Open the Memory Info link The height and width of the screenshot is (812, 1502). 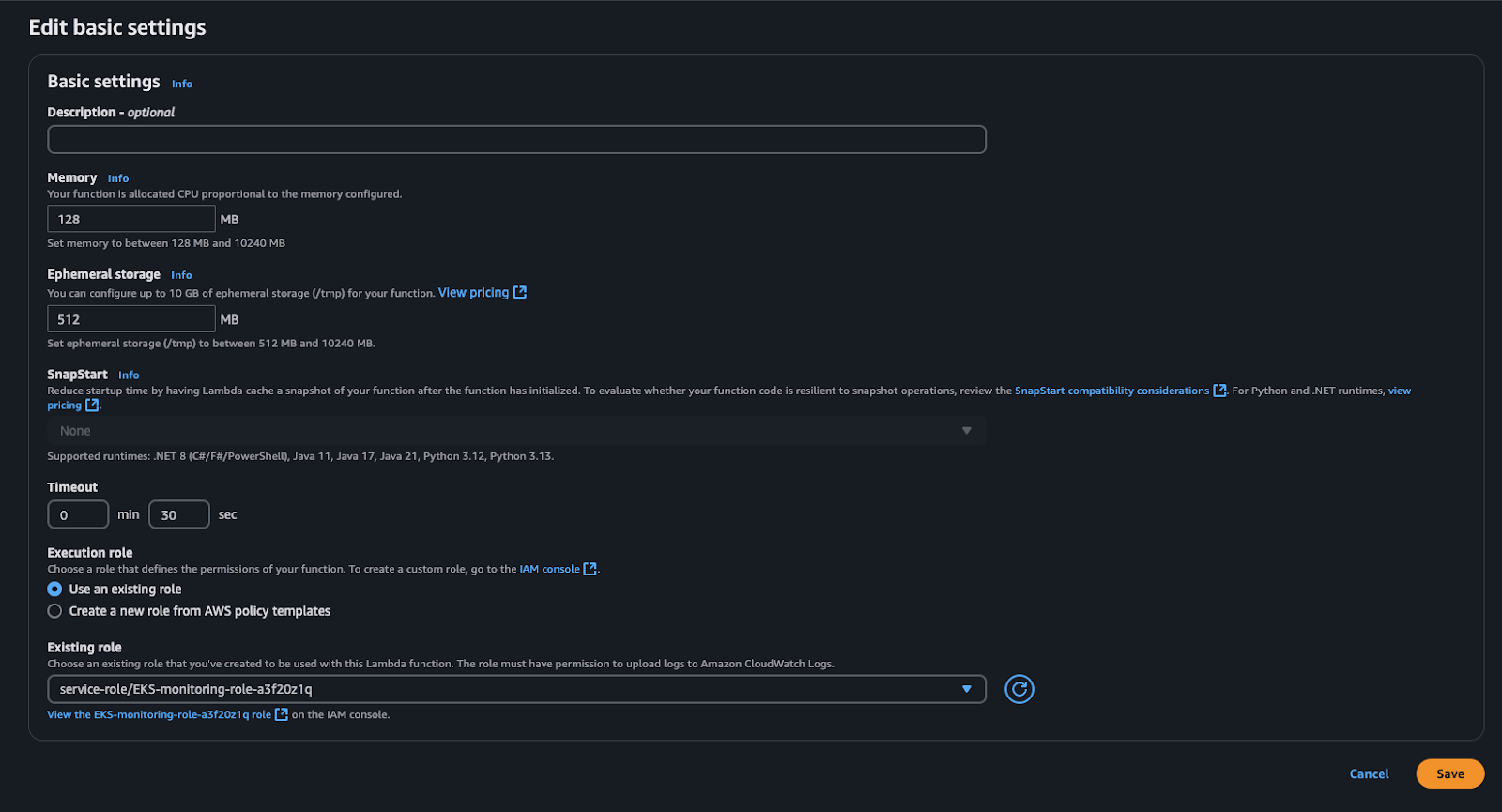[x=118, y=178]
